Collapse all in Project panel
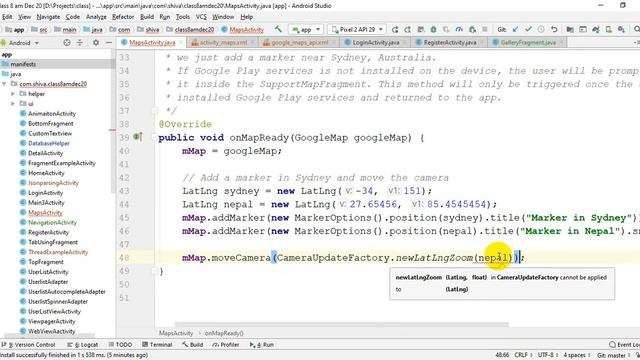This screenshot has height=360, width=640. tap(80, 42)
